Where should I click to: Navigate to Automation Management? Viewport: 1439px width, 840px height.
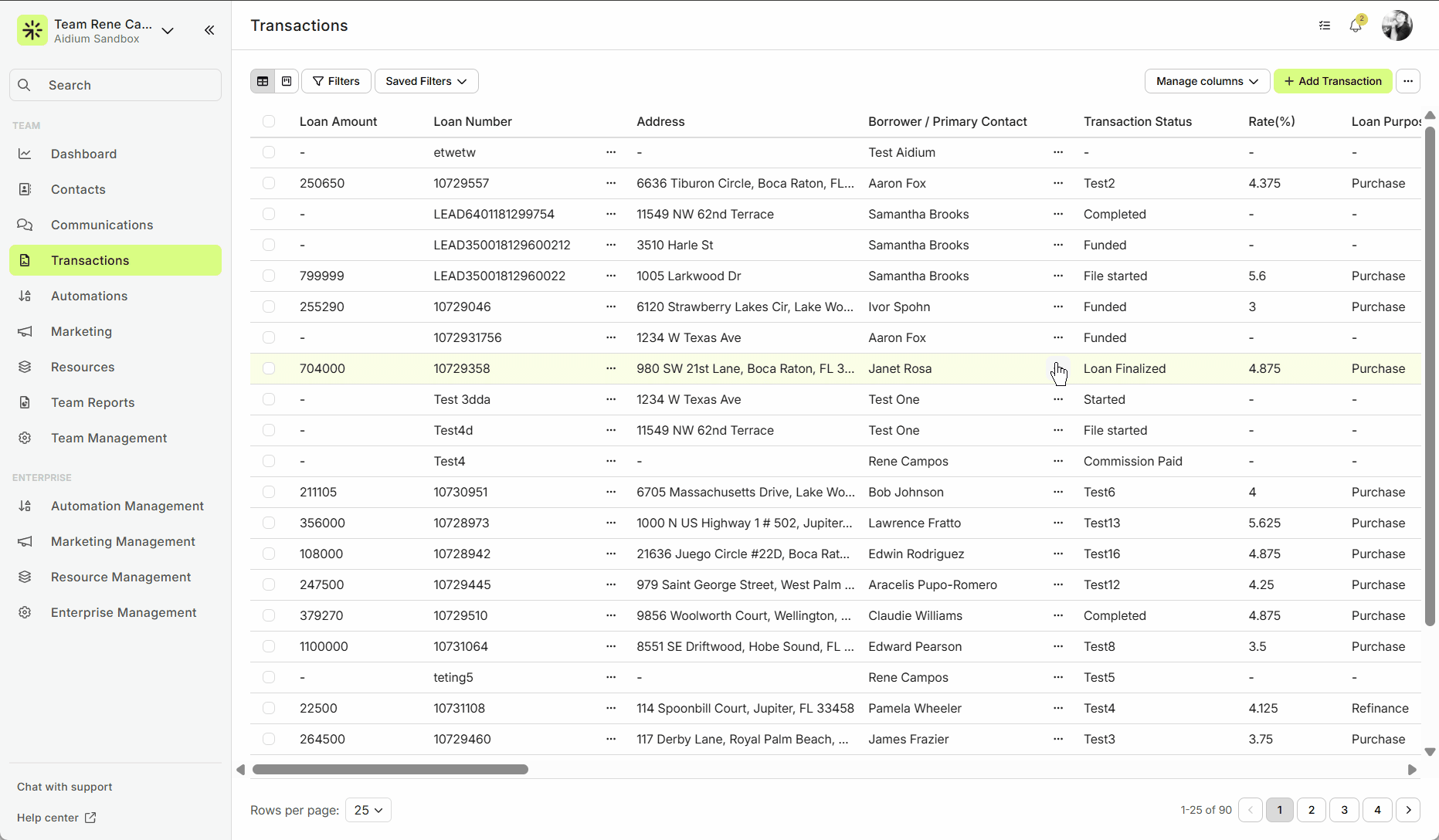click(x=127, y=506)
